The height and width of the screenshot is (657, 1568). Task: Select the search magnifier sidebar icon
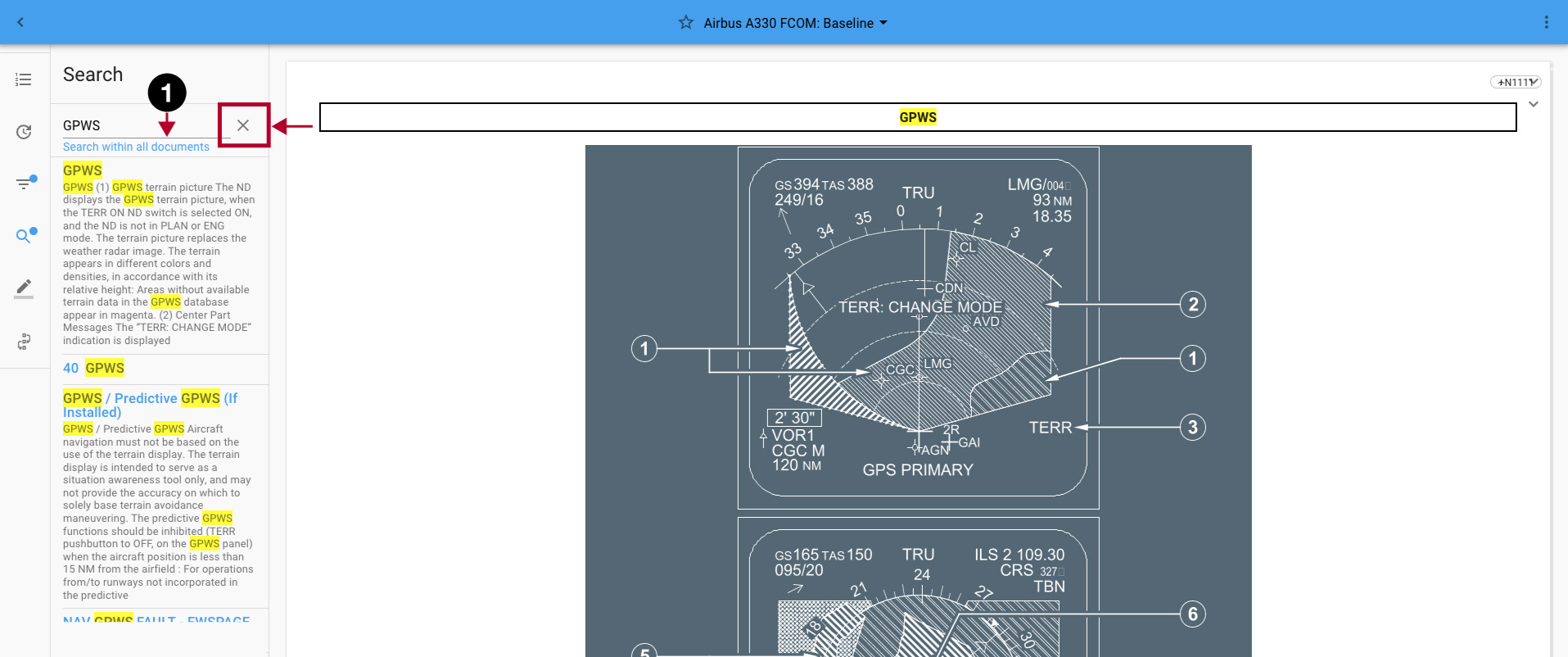pos(25,236)
